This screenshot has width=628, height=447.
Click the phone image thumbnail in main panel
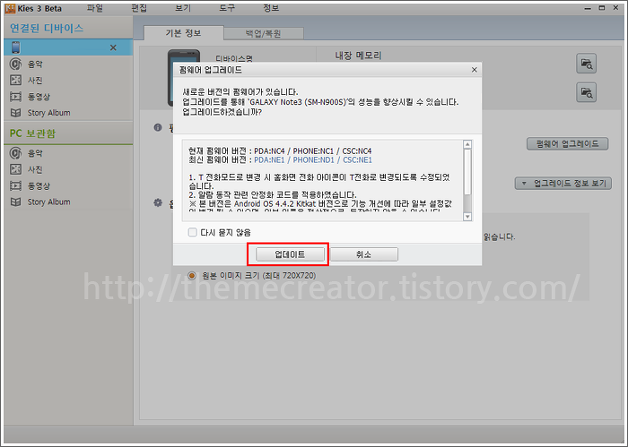183,78
